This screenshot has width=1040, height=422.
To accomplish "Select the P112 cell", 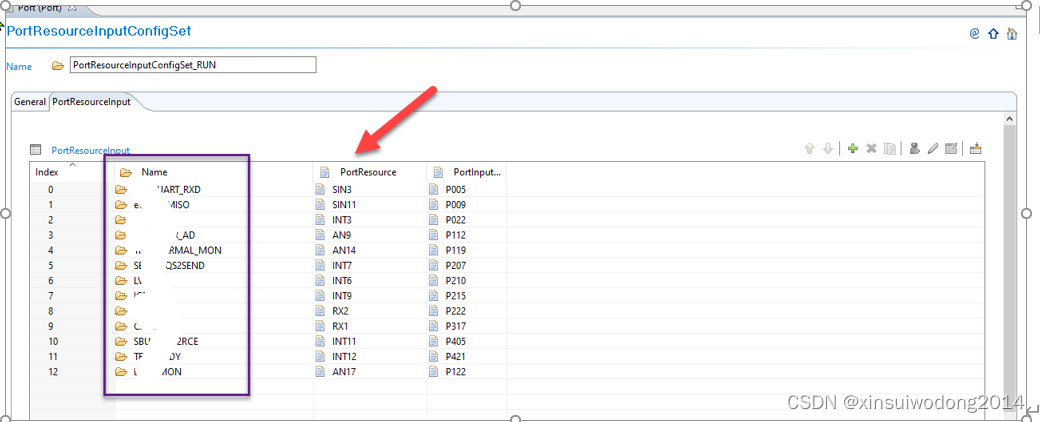I will coord(456,236).
